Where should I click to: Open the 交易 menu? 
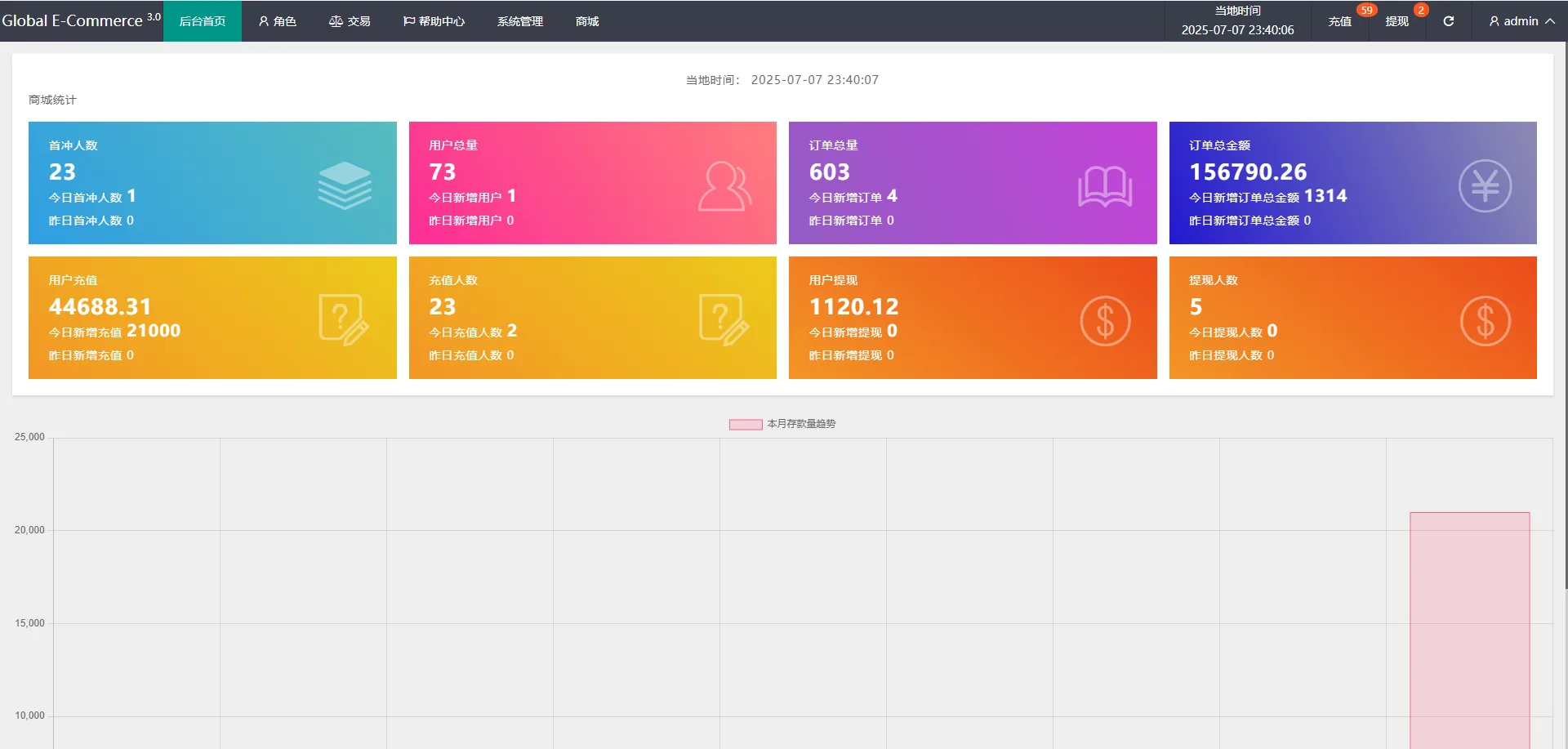(350, 21)
